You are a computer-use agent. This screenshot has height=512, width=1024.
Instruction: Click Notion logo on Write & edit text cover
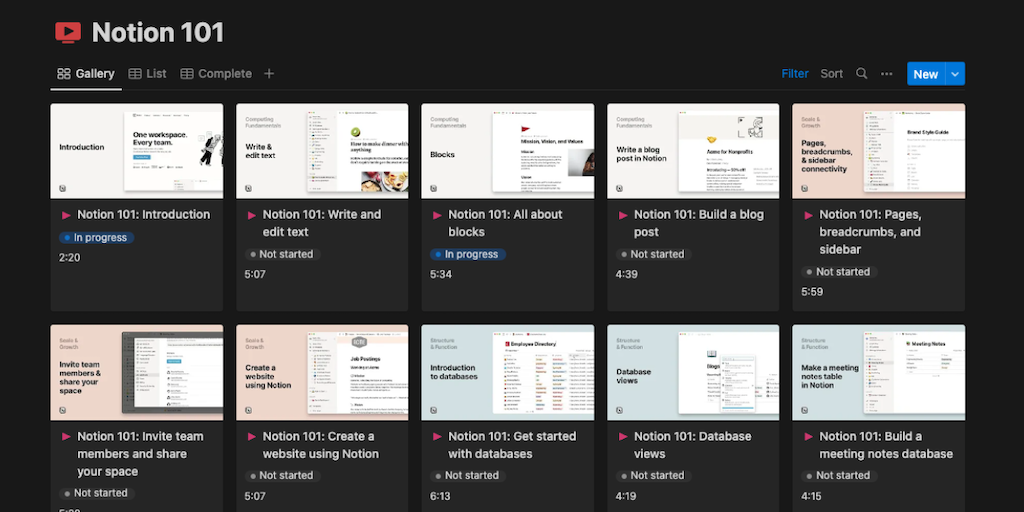point(248,188)
